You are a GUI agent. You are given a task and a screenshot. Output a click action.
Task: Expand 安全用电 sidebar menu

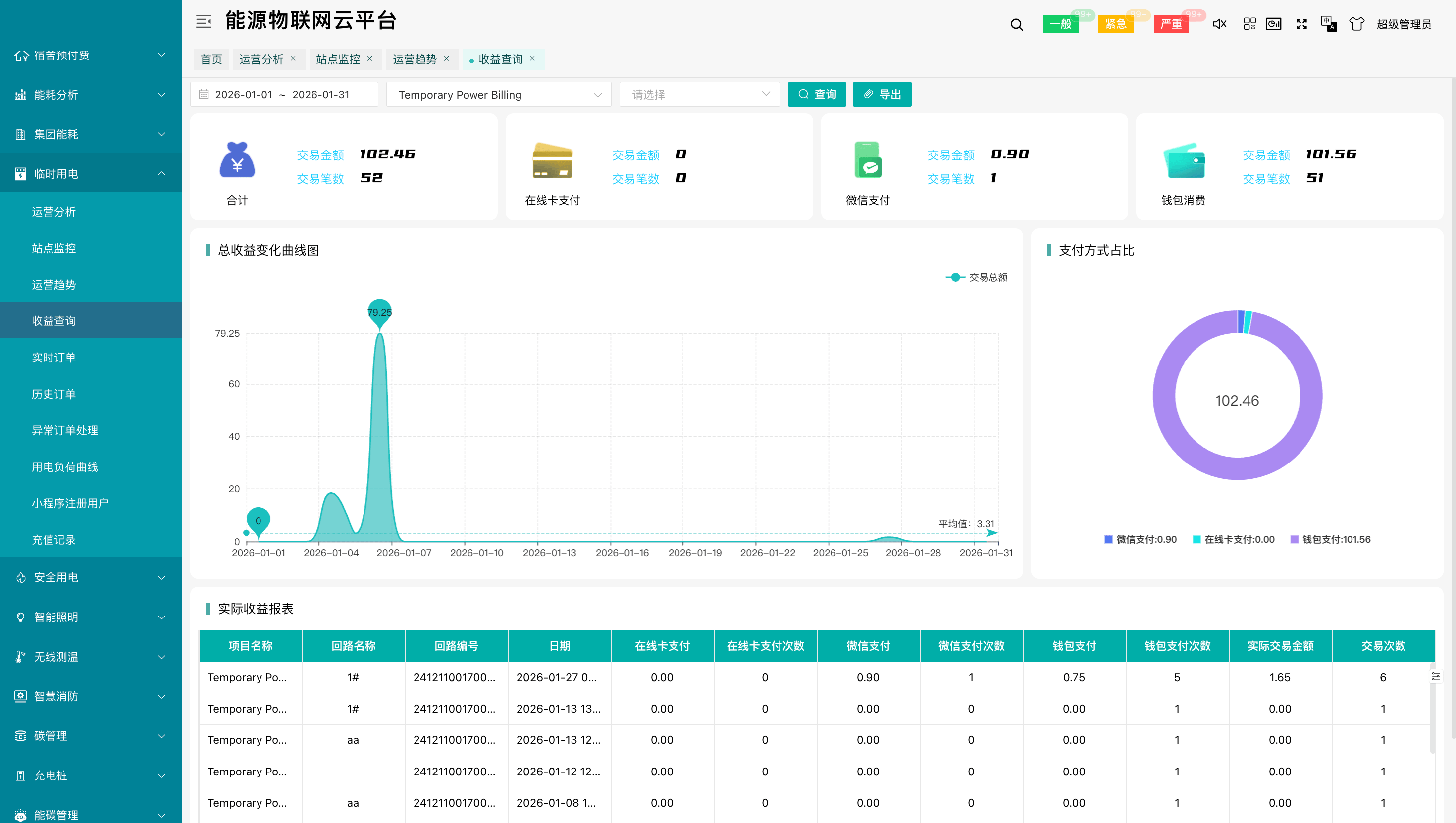[91, 577]
